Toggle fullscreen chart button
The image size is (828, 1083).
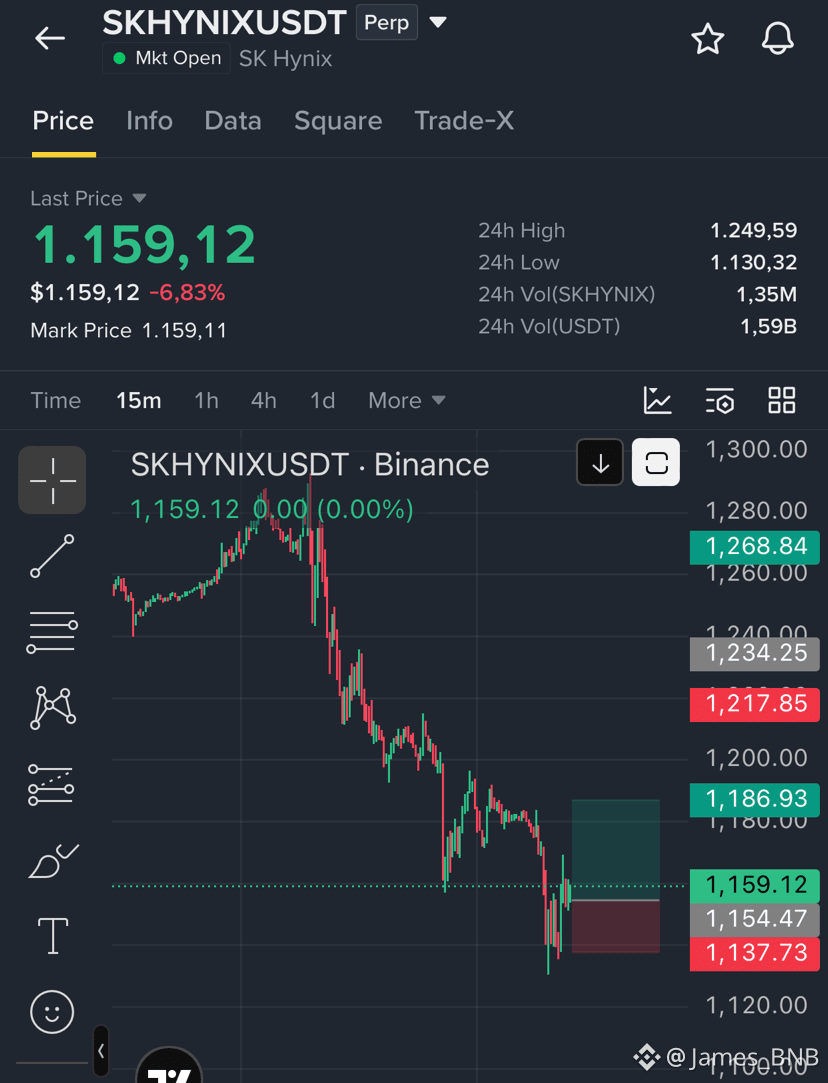[x=656, y=462]
